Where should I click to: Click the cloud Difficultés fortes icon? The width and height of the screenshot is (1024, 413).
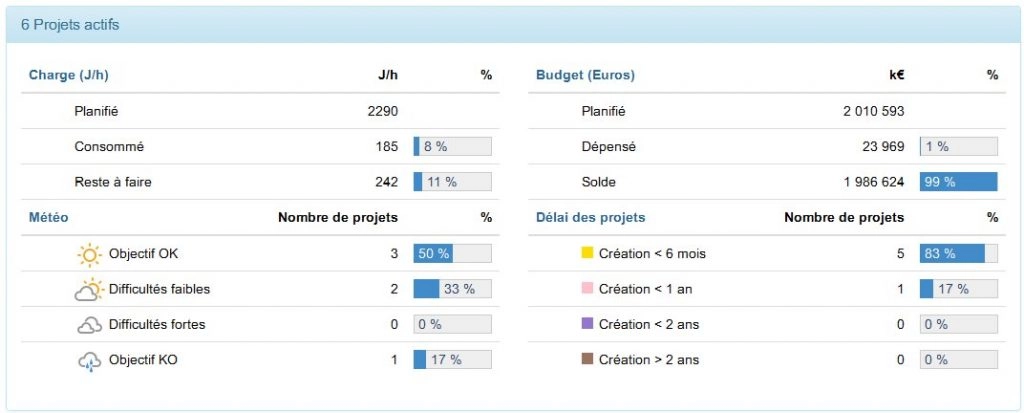click(89, 325)
